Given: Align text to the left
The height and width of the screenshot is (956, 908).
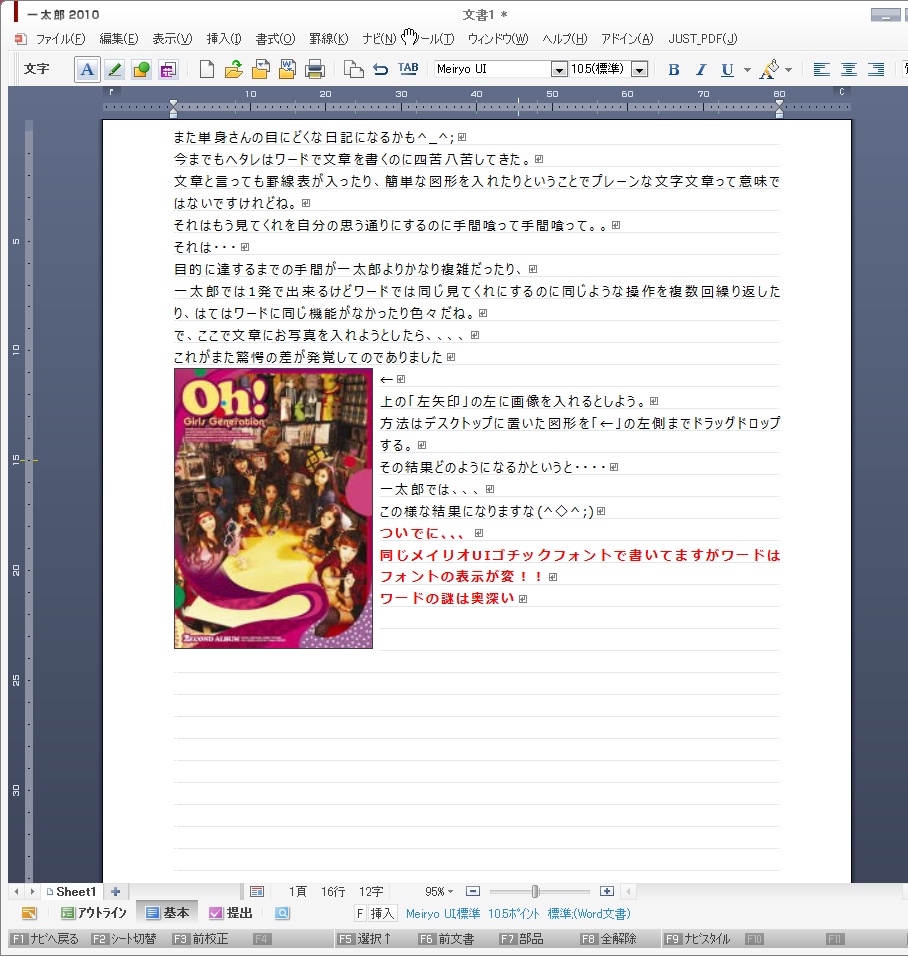Looking at the screenshot, I should pos(821,70).
